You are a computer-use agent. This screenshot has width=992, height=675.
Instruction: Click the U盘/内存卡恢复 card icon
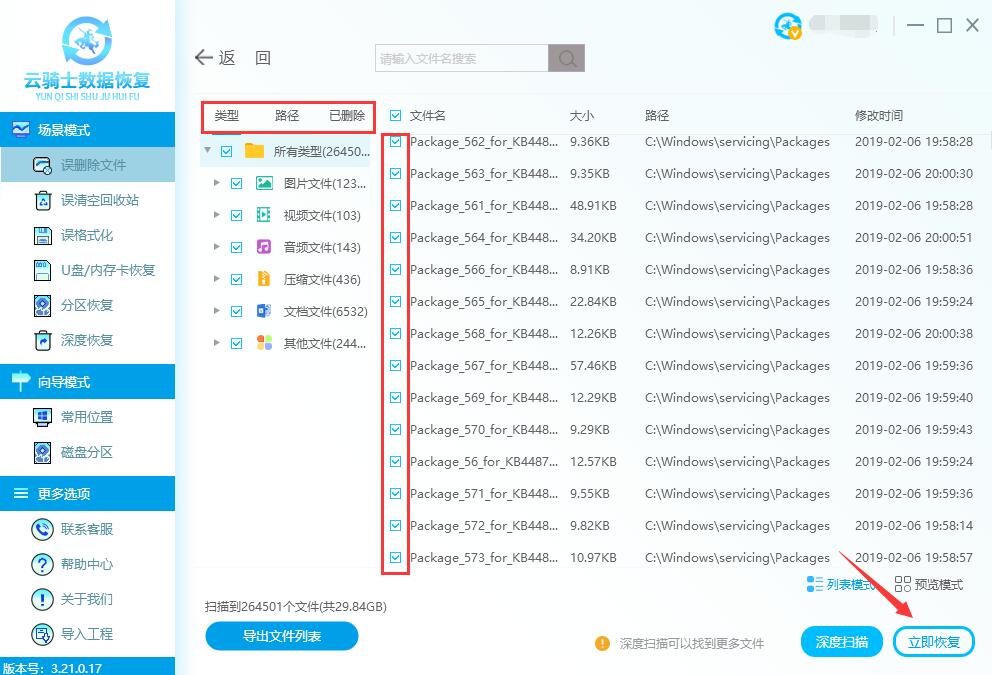[x=42, y=270]
